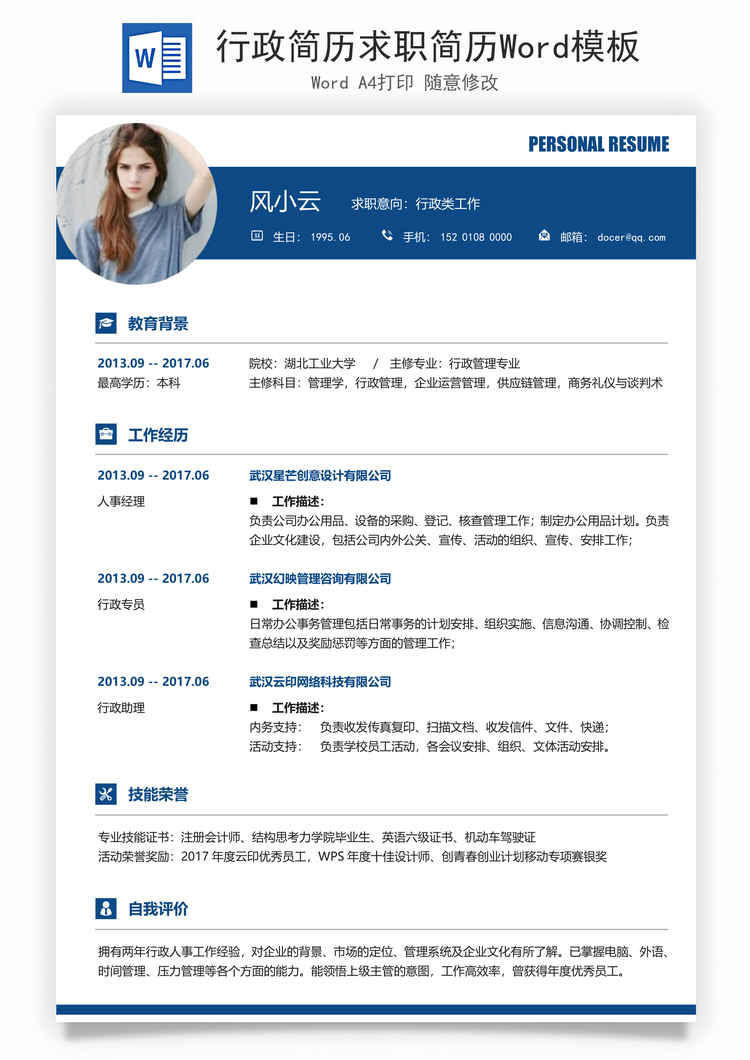Image resolution: width=750 pixels, height=1060 pixels.
Task: Click the job title 行政助理
Action: point(121,708)
